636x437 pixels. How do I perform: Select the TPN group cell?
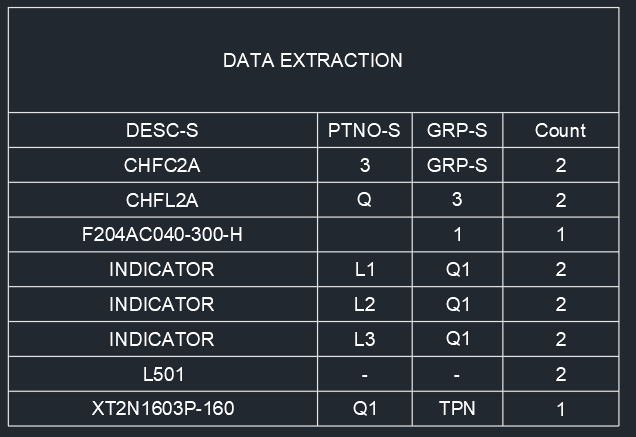click(457, 409)
